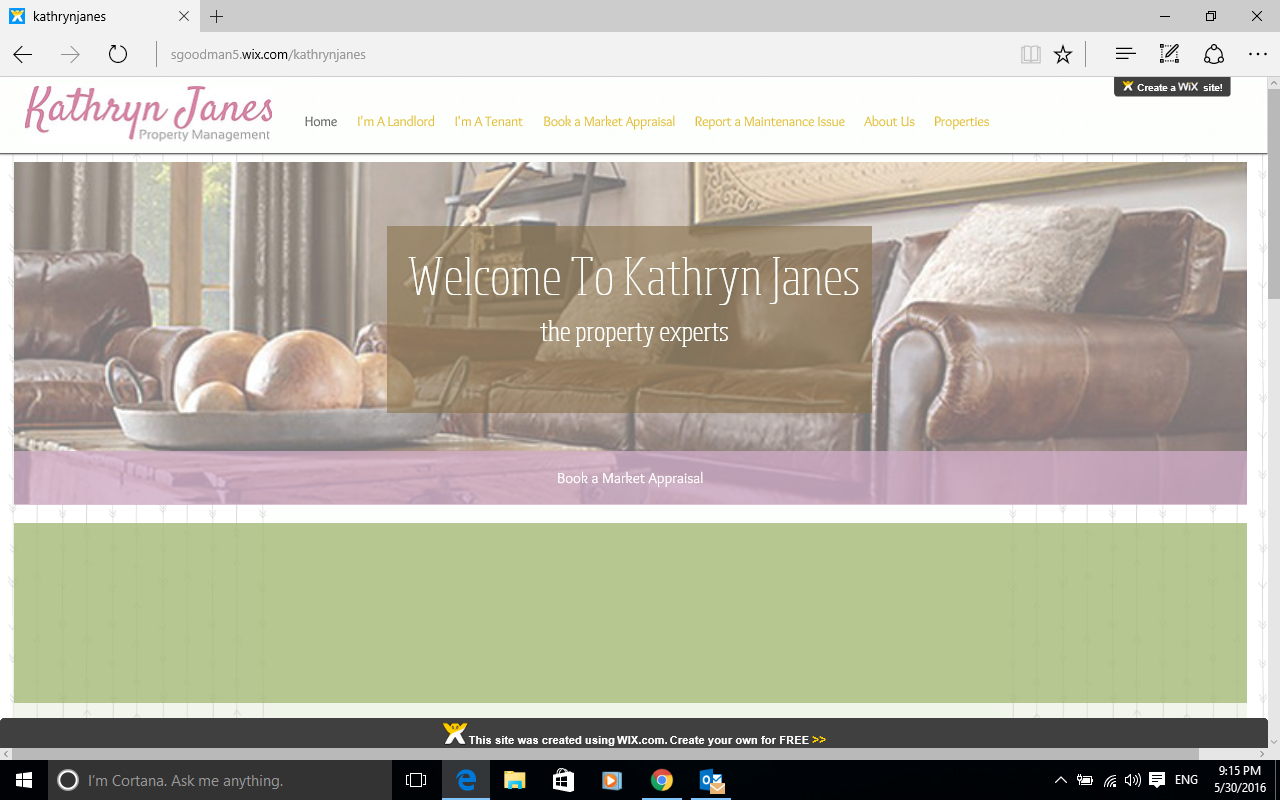Launch Chrome from the taskbar

click(661, 780)
